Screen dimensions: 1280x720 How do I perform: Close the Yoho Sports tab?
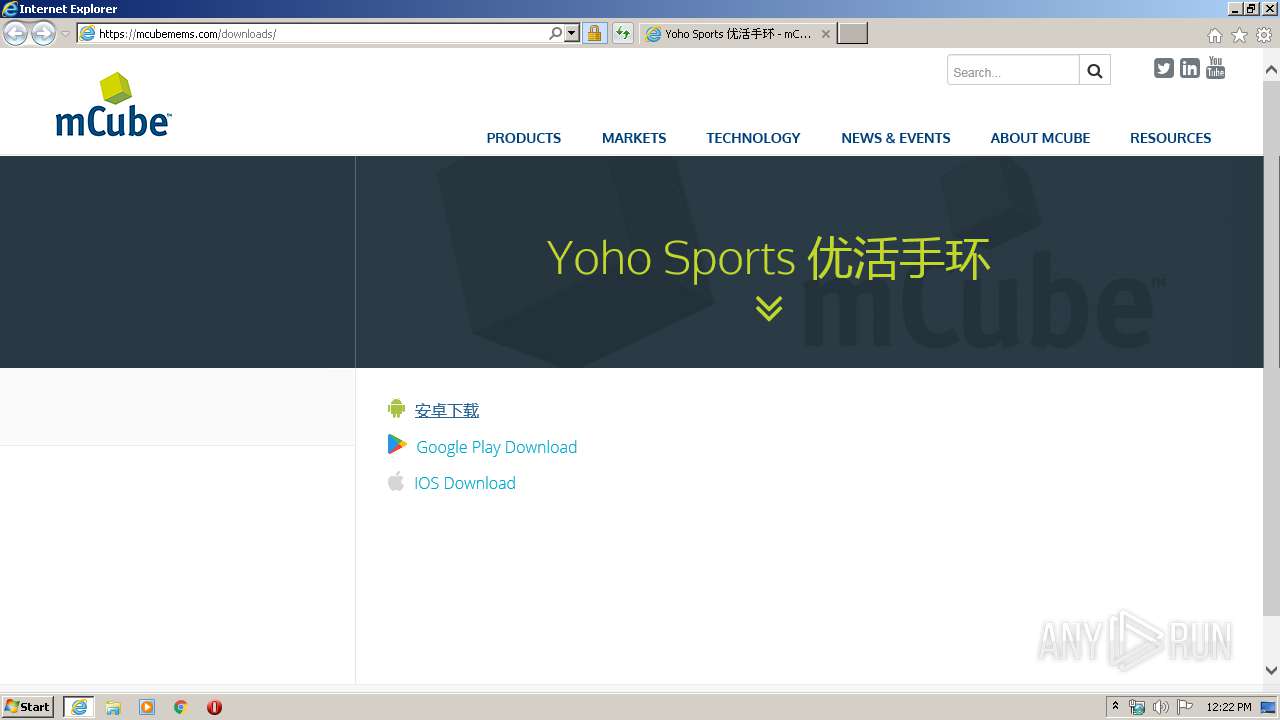(x=826, y=34)
